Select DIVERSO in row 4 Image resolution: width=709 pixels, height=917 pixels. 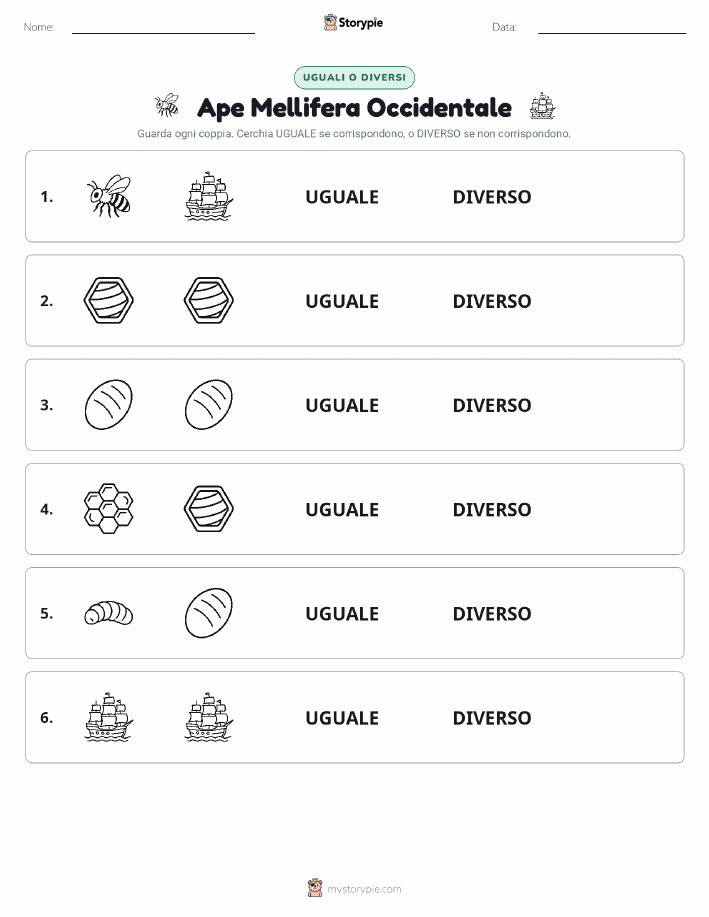click(x=492, y=509)
